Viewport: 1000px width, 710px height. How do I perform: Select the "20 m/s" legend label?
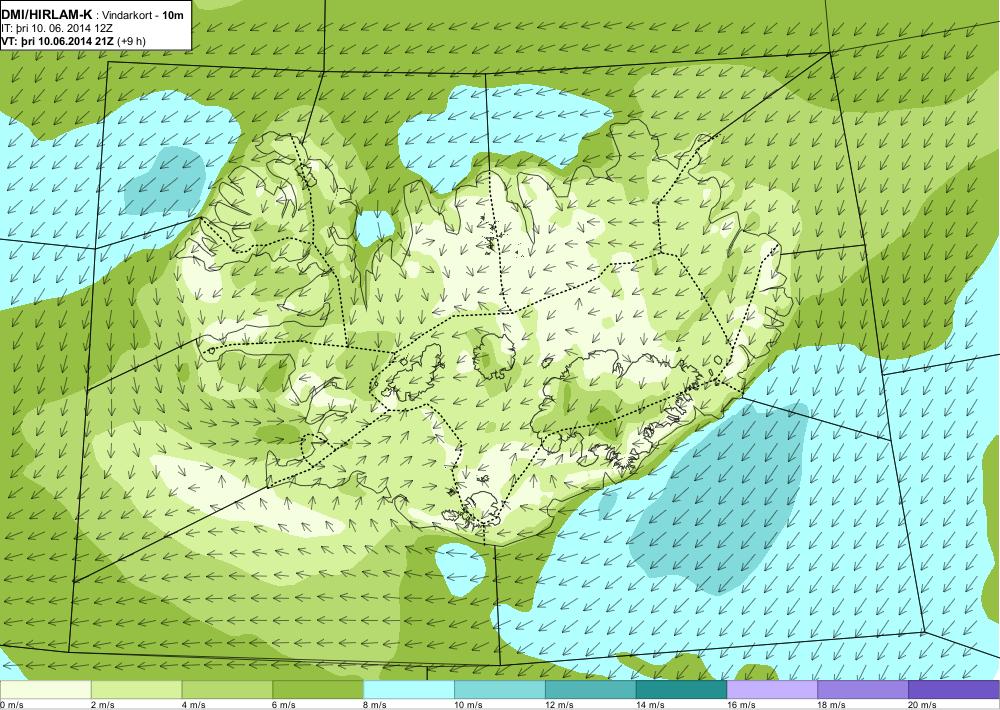(922, 705)
